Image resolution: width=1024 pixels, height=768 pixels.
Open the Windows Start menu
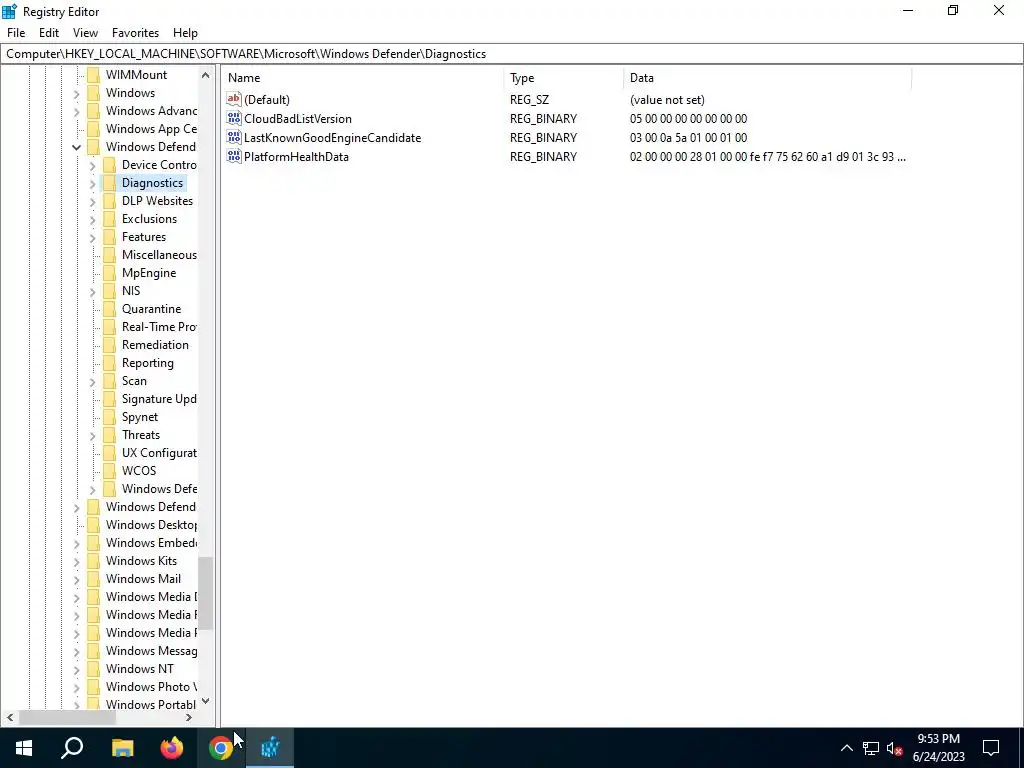coord(24,748)
